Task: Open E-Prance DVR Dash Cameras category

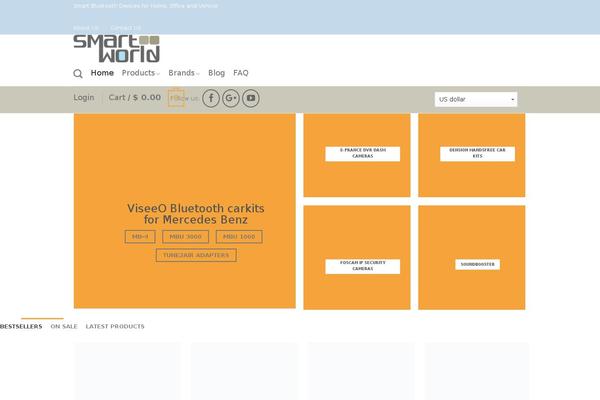Action: [363, 153]
